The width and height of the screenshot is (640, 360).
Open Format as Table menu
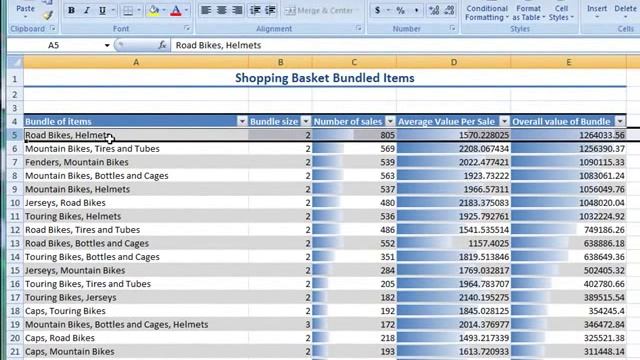(x=529, y=12)
